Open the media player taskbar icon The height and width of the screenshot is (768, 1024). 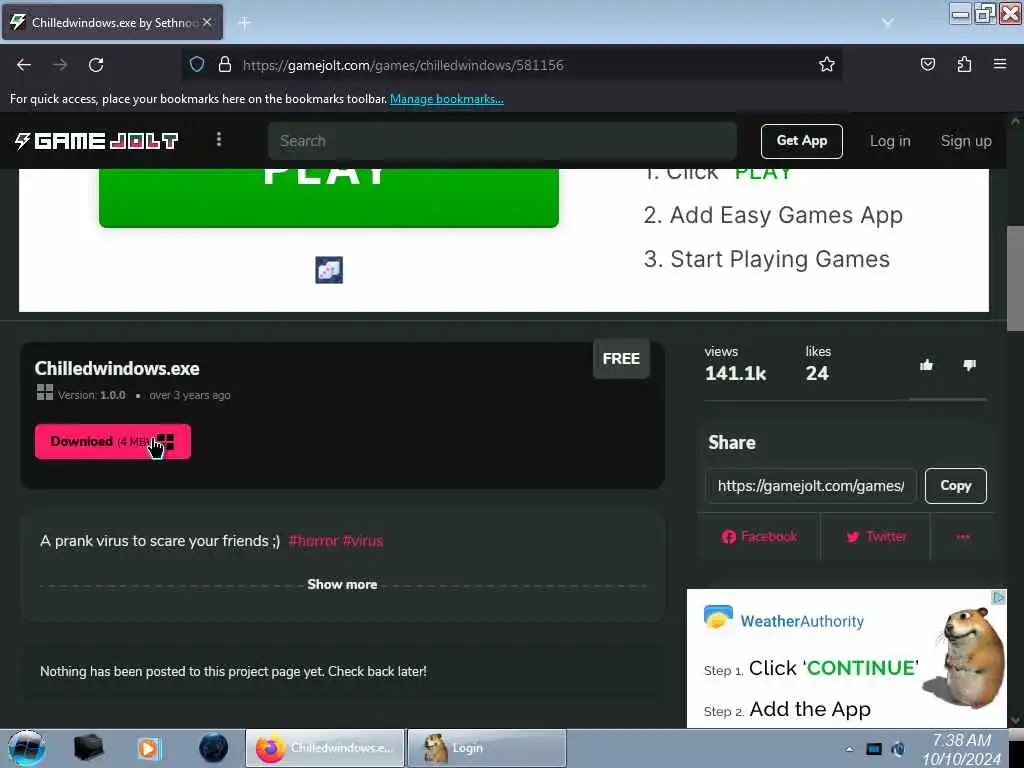pyautogui.click(x=149, y=748)
